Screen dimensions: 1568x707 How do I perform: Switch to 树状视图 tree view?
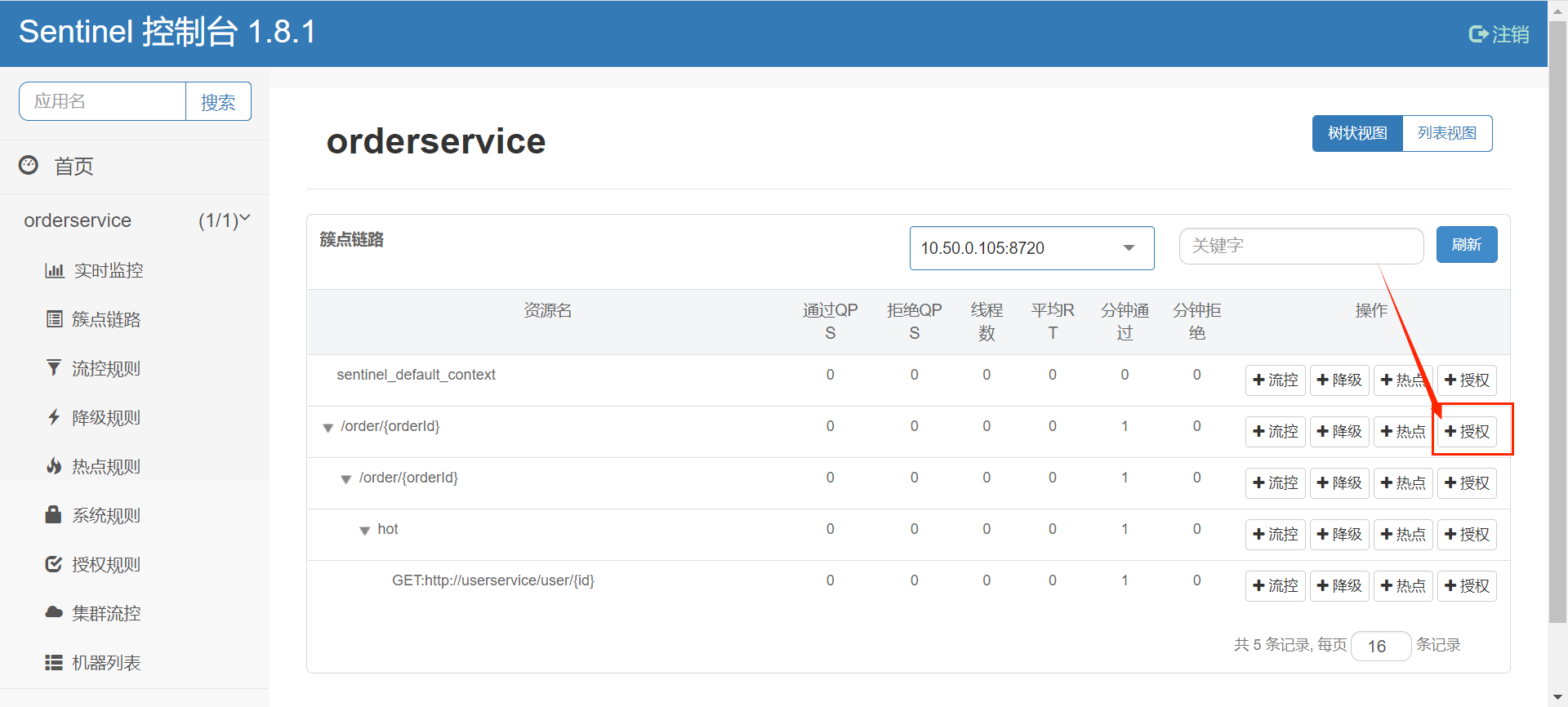pyautogui.click(x=1357, y=133)
